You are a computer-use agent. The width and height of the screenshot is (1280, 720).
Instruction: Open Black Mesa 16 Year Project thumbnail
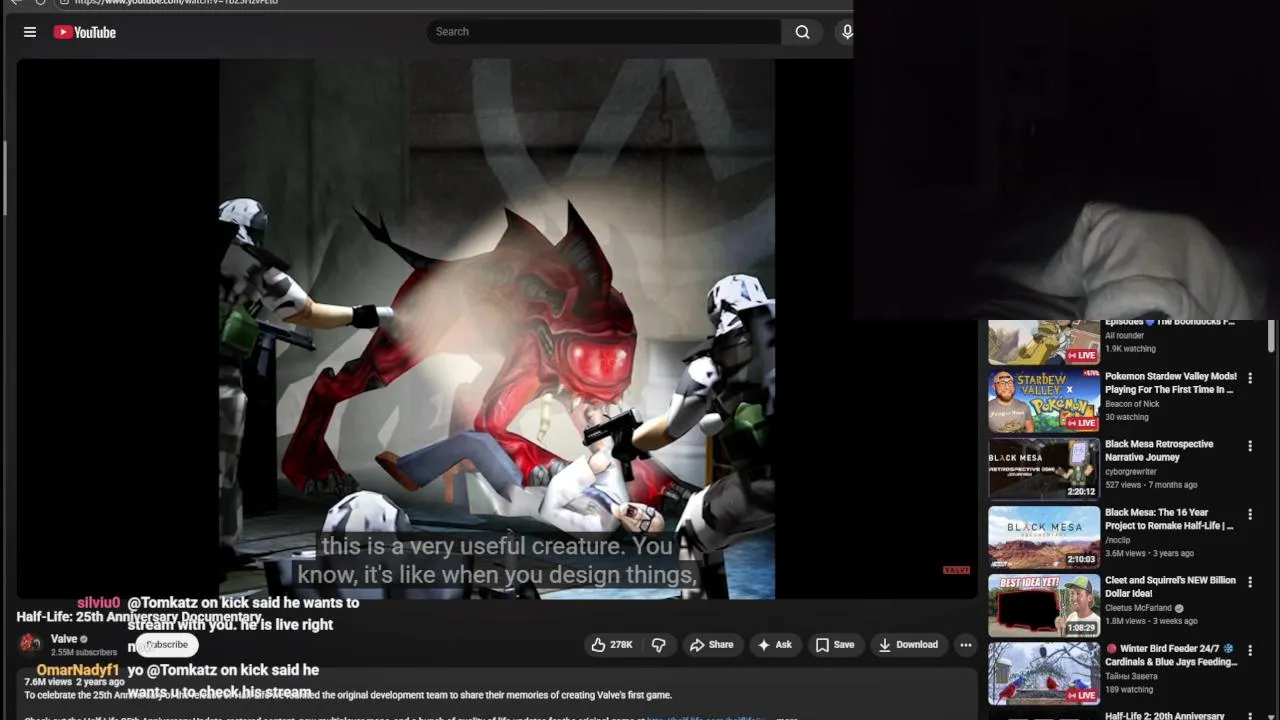coord(1044,537)
